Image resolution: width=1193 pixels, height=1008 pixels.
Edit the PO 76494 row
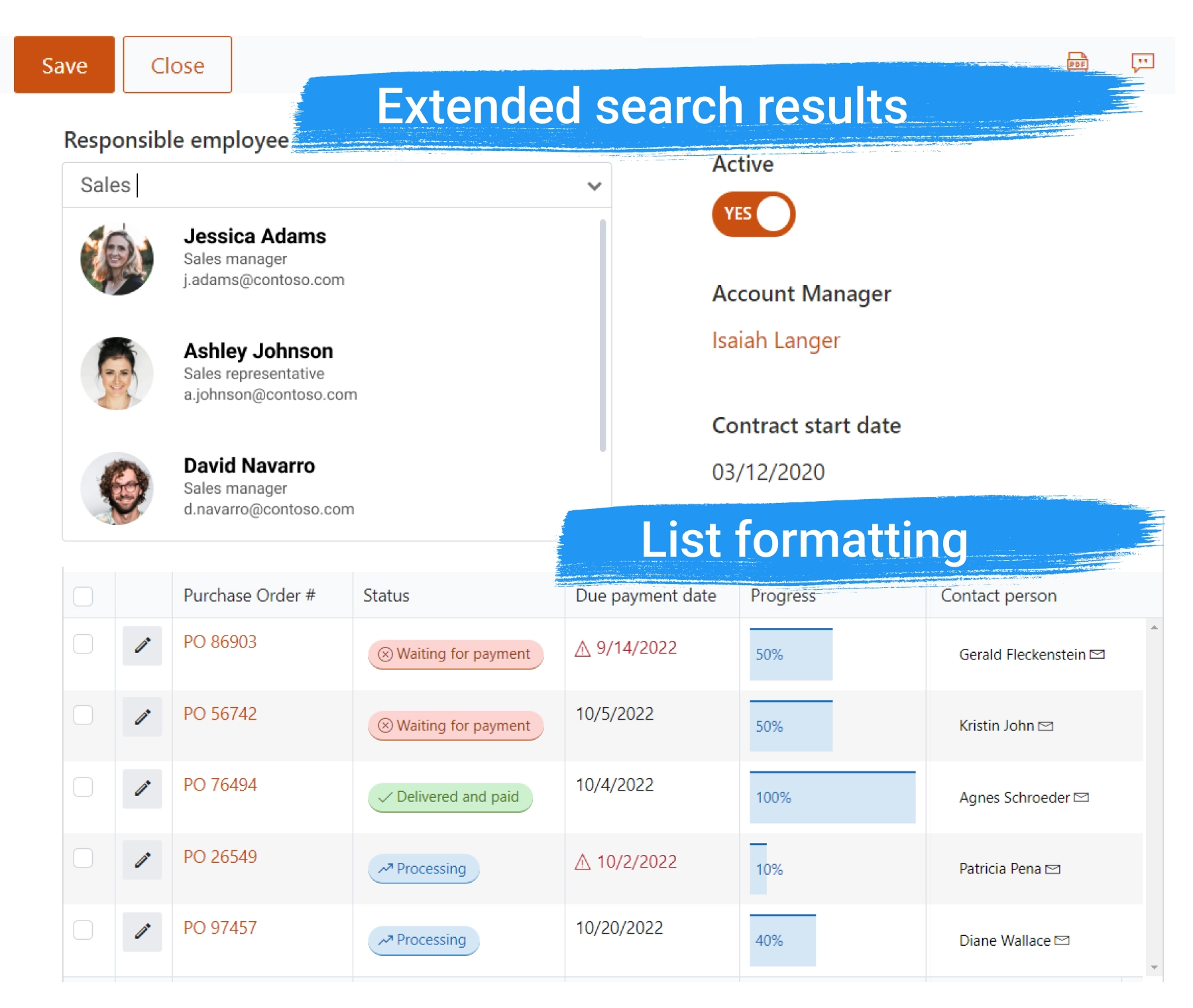142,789
